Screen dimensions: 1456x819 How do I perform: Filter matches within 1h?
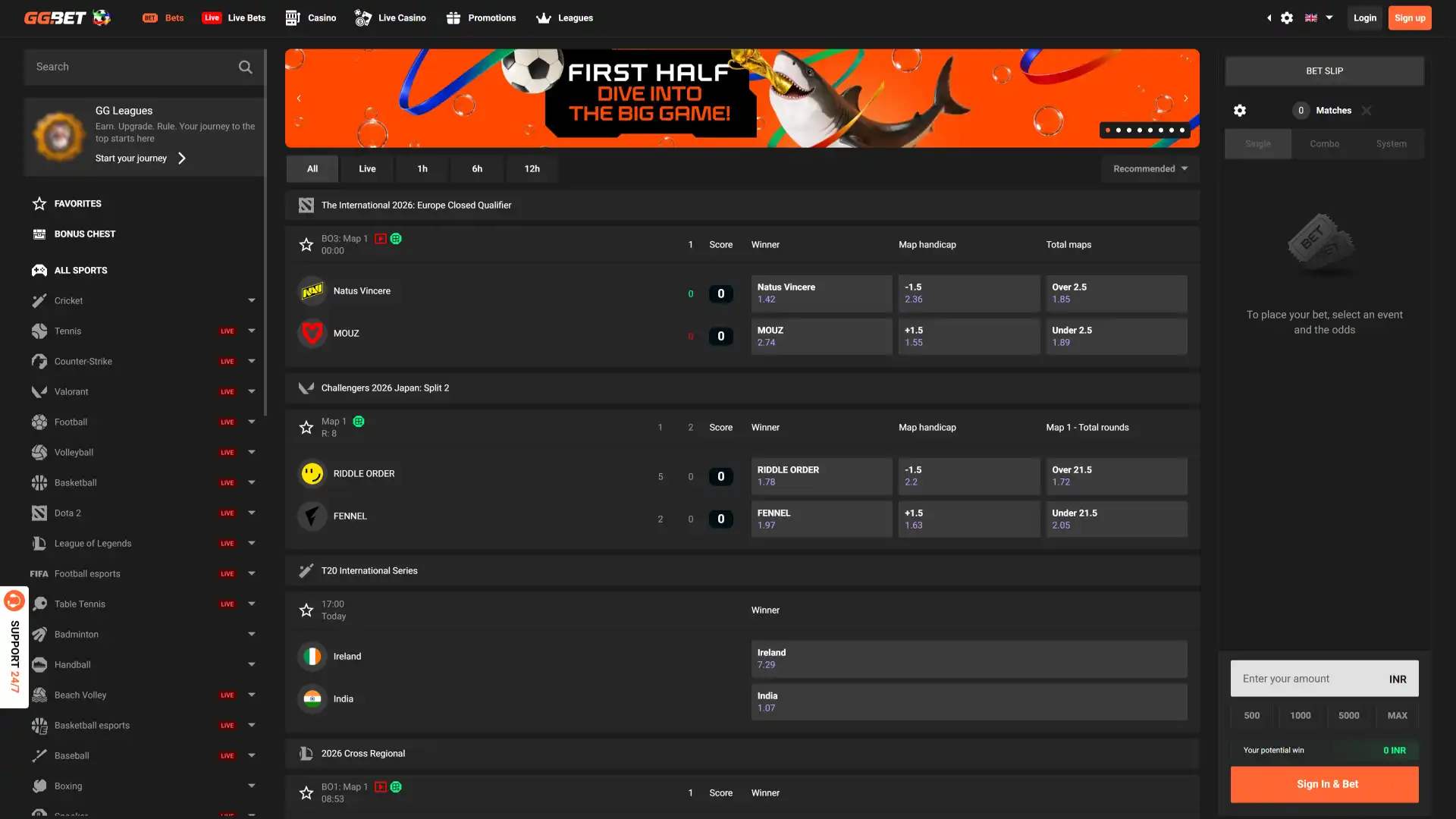(x=422, y=168)
